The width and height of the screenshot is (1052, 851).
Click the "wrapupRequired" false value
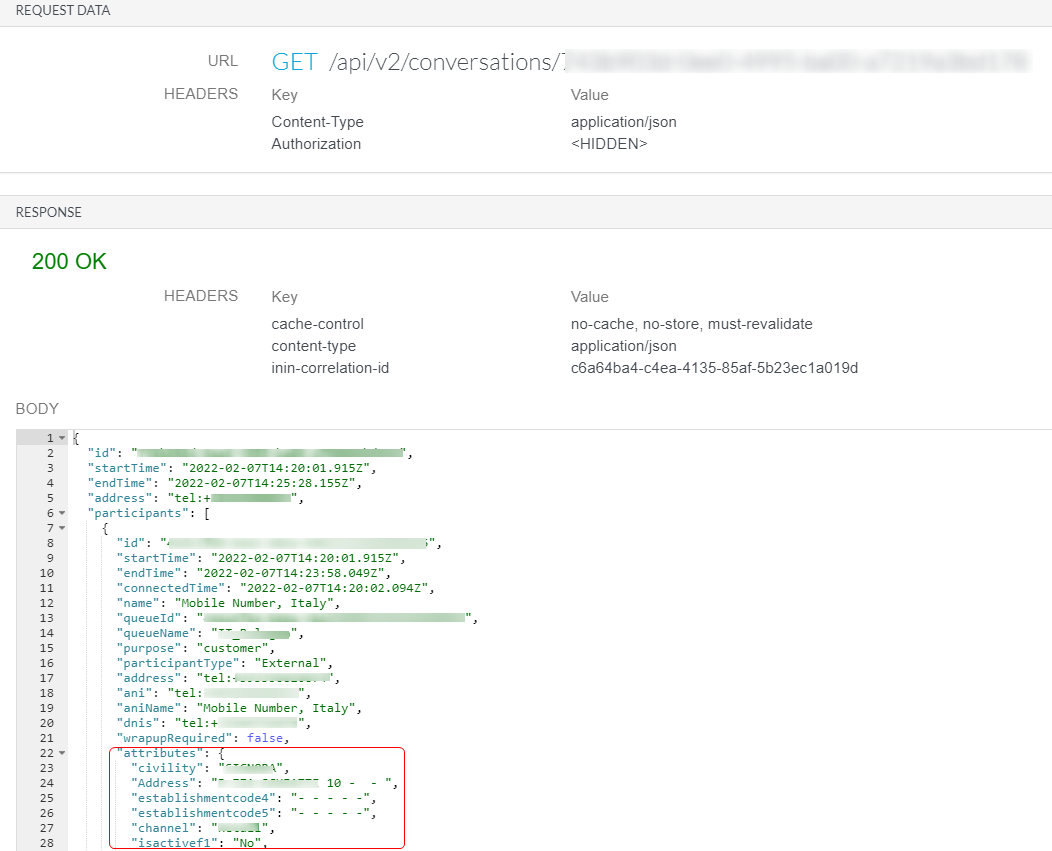[266, 738]
